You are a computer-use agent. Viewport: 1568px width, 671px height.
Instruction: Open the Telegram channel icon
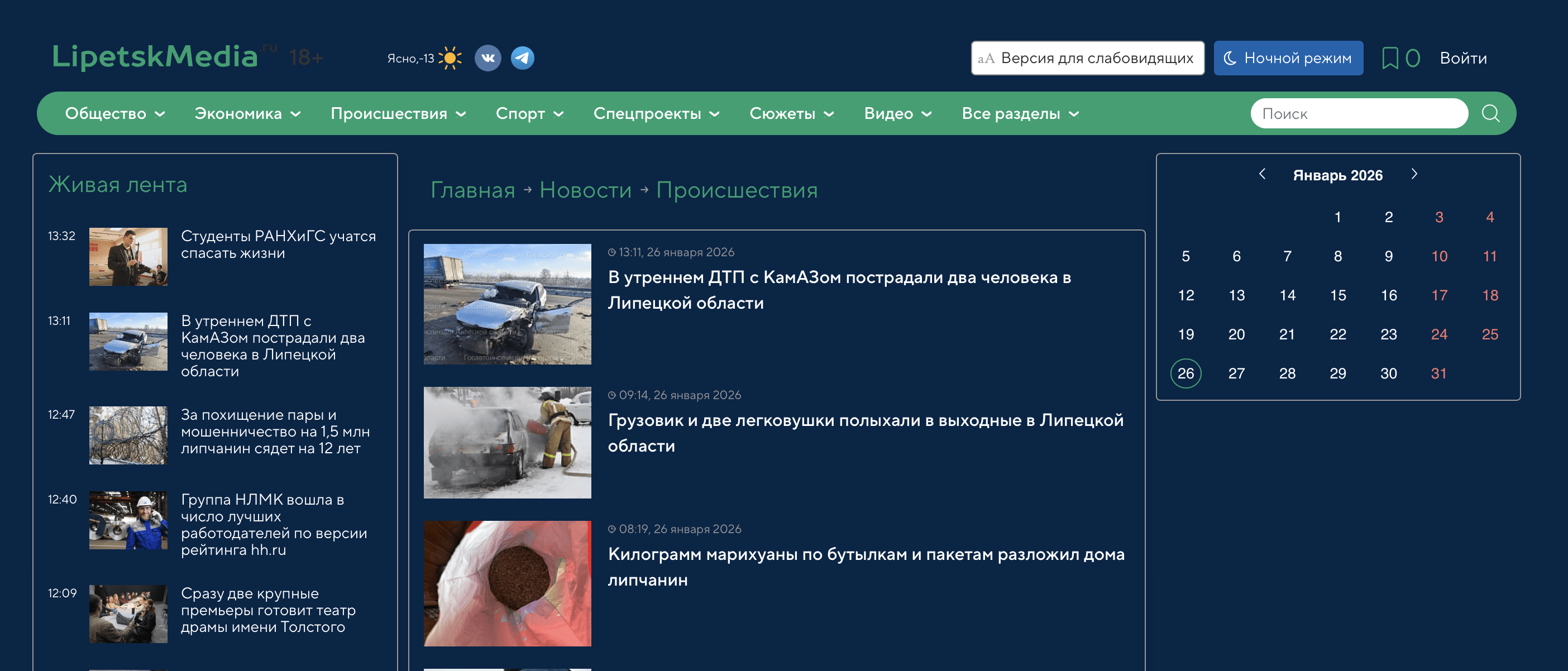tap(522, 59)
